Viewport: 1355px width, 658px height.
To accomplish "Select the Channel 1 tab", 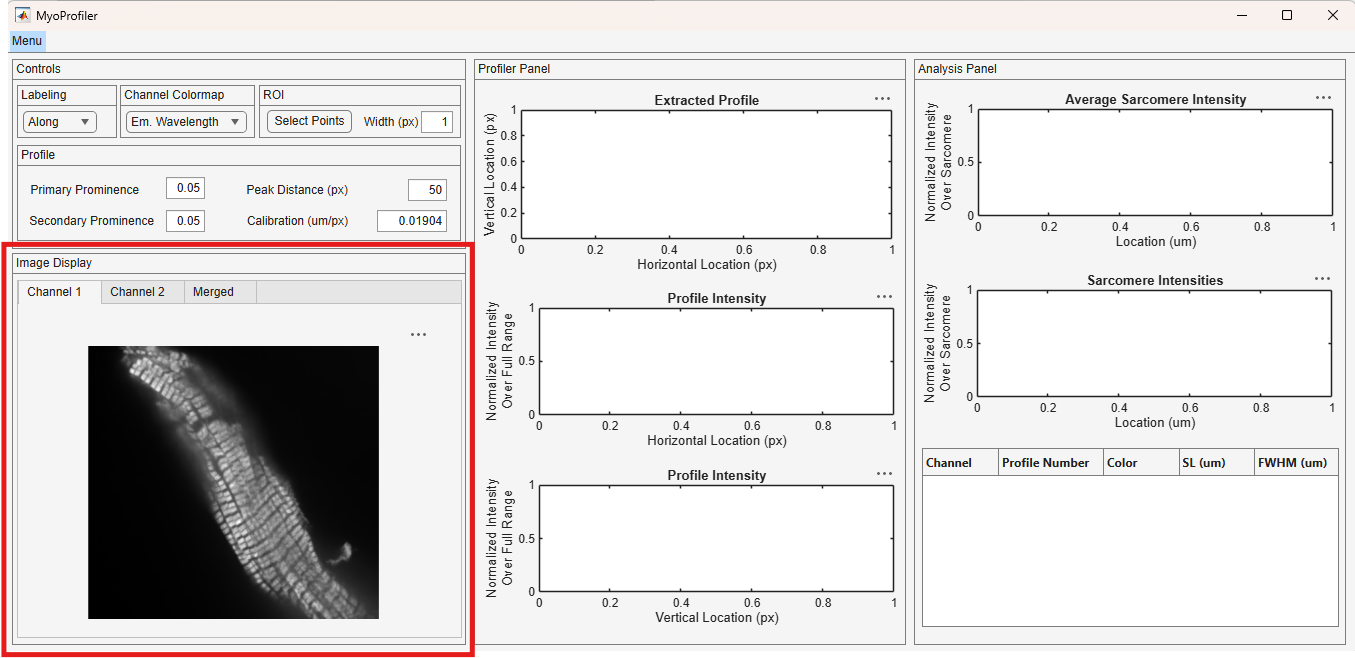I will pos(54,292).
